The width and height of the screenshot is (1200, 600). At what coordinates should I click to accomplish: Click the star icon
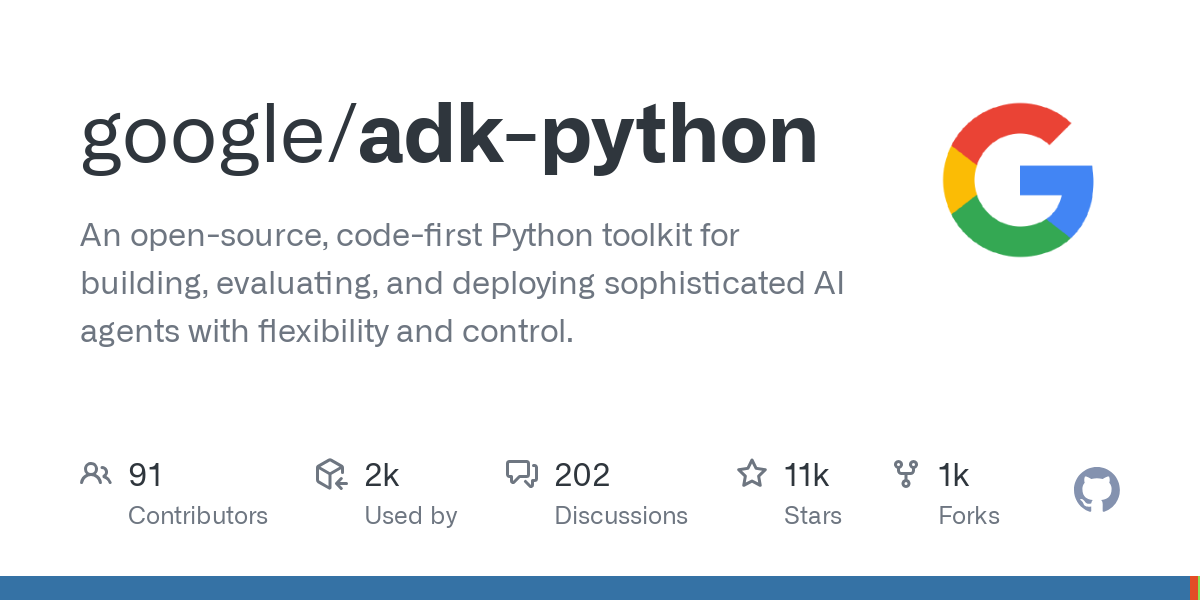pyautogui.click(x=752, y=473)
